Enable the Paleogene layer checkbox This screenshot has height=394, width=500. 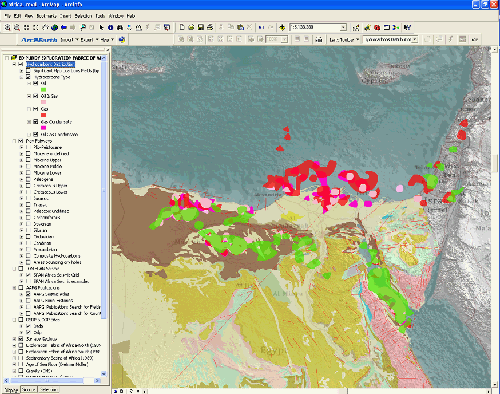click(28, 179)
